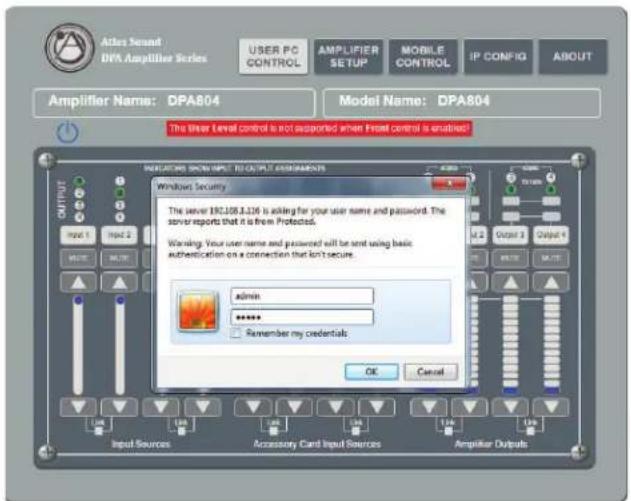631x501 pixels.
Task: Click Accessory Card Input Sources label
Action: tap(317, 444)
